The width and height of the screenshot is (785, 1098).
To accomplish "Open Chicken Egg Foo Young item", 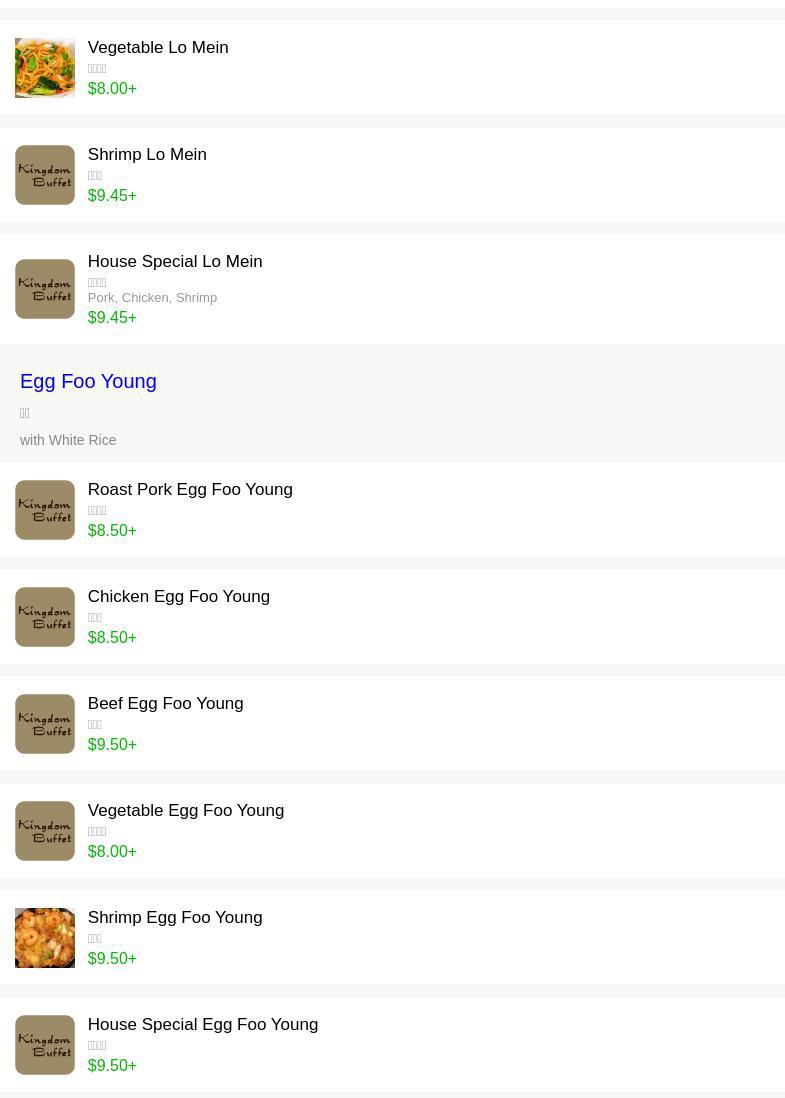I will click(179, 596).
